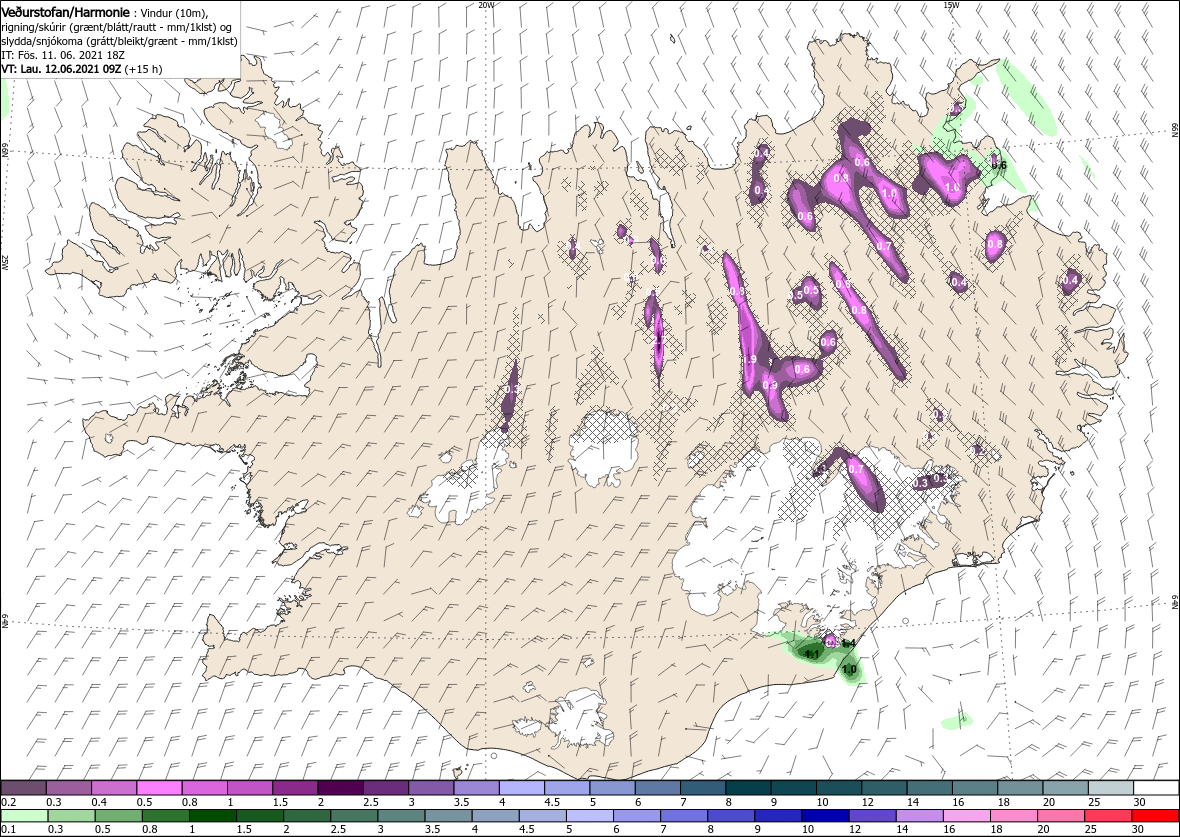
Task: Click the upper legend swatch labeled 4.5
Action: [x=567, y=787]
